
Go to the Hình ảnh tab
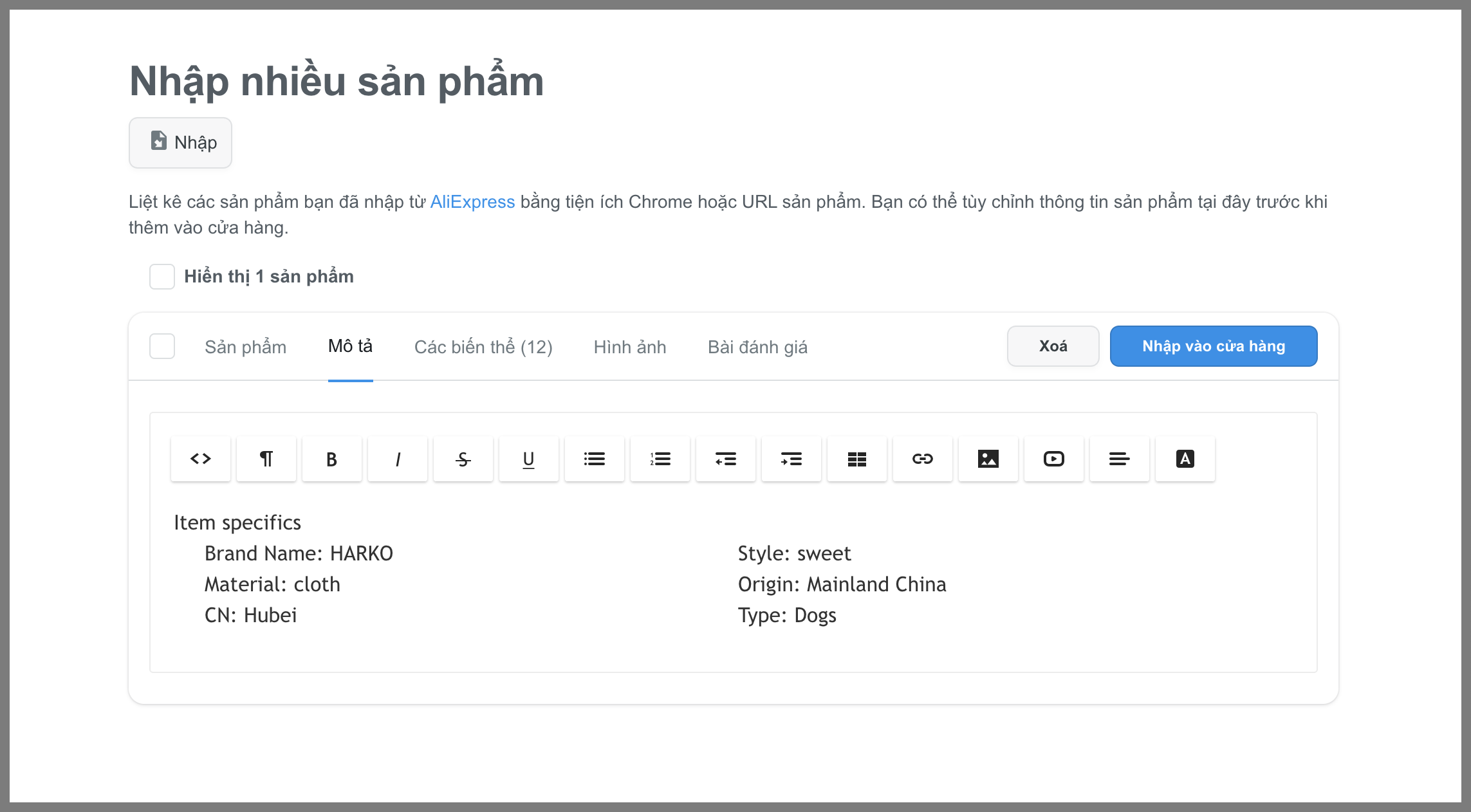pyautogui.click(x=630, y=347)
